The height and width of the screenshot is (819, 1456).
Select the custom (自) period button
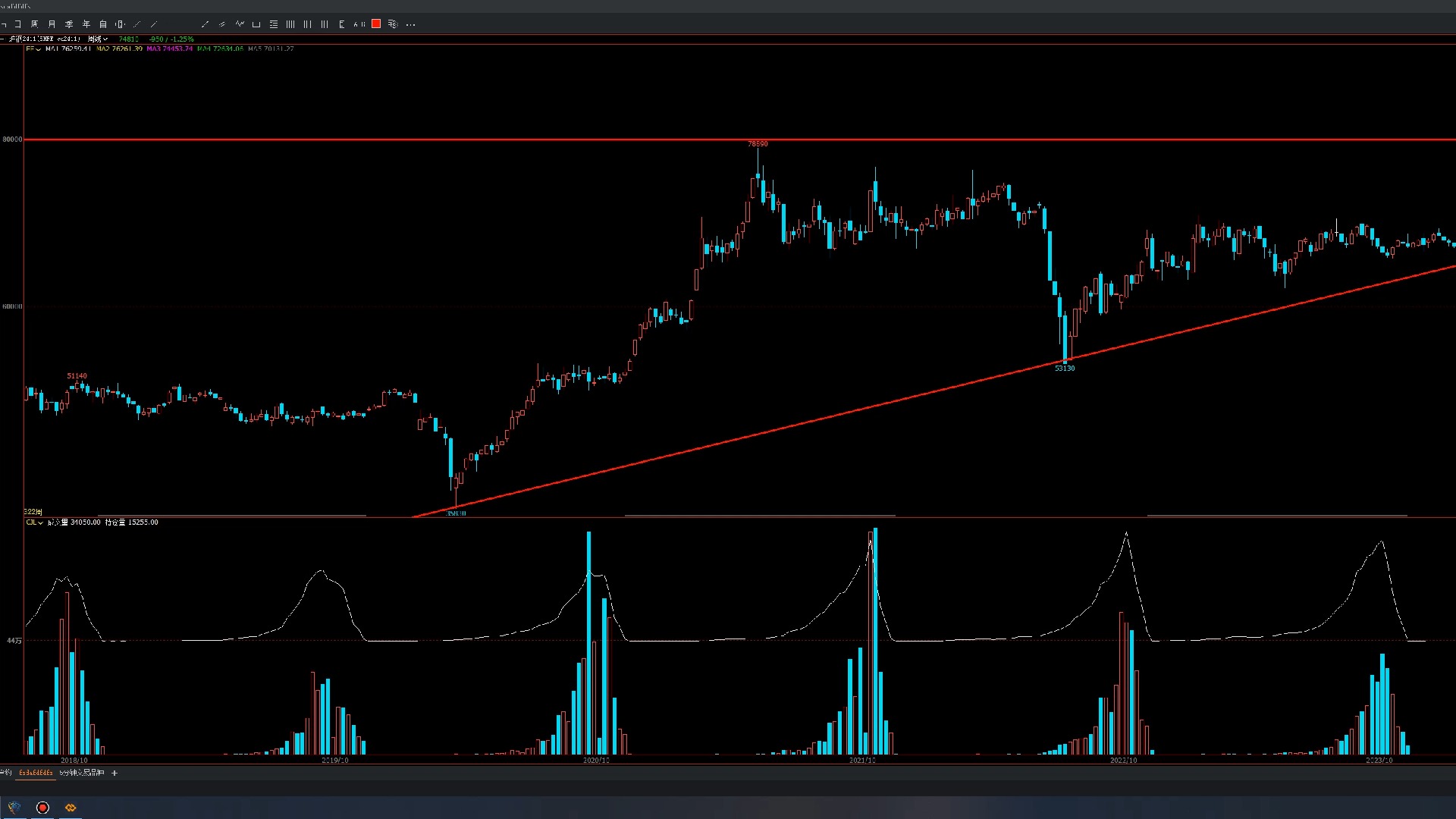click(x=103, y=24)
